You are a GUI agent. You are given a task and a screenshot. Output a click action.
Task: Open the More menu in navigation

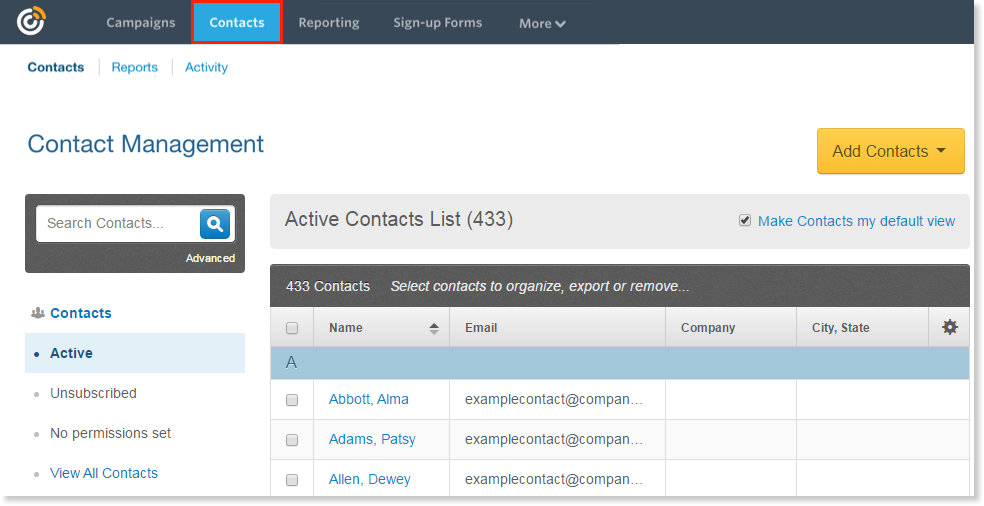[542, 23]
